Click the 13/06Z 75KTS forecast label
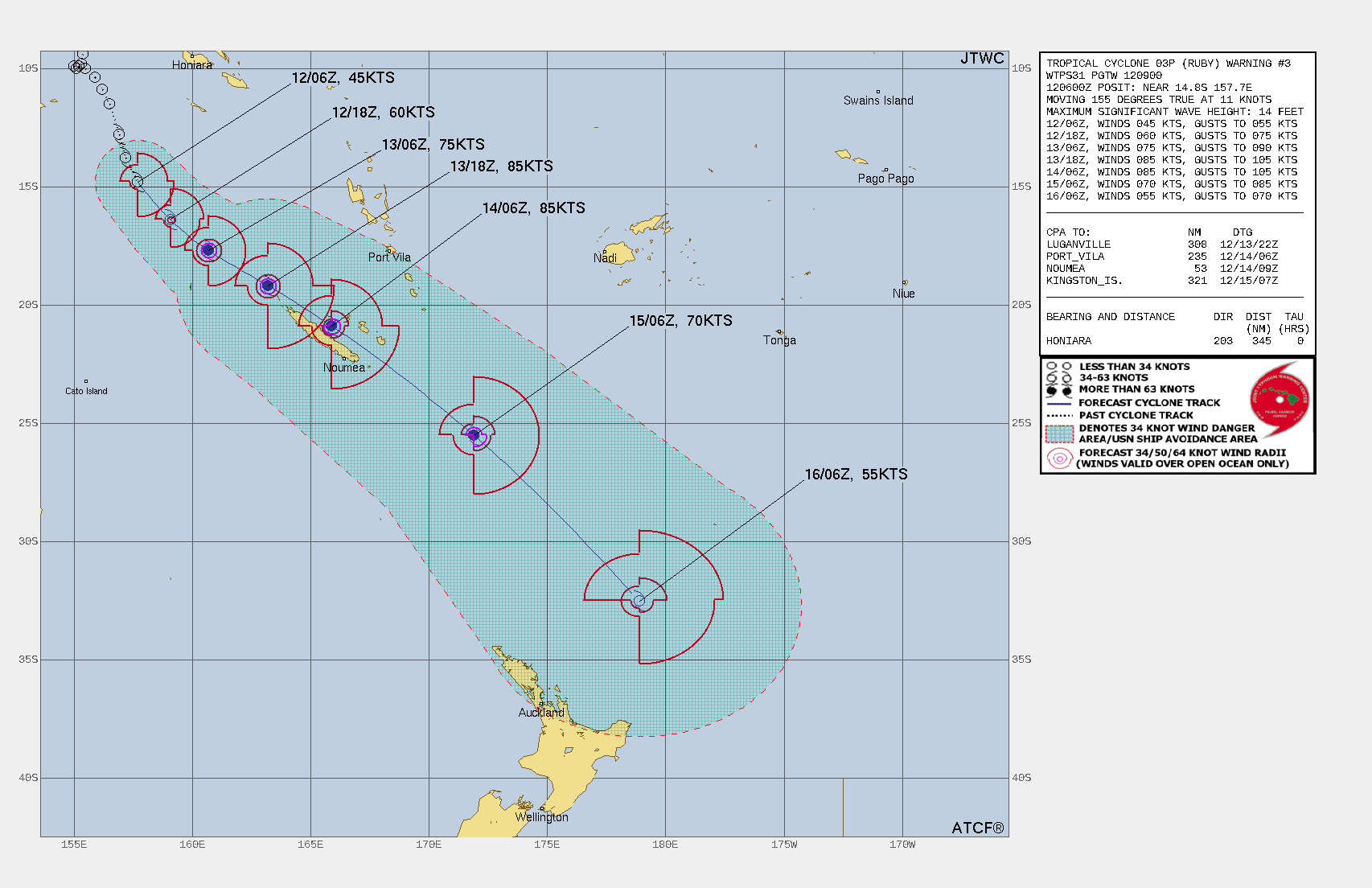 (433, 145)
